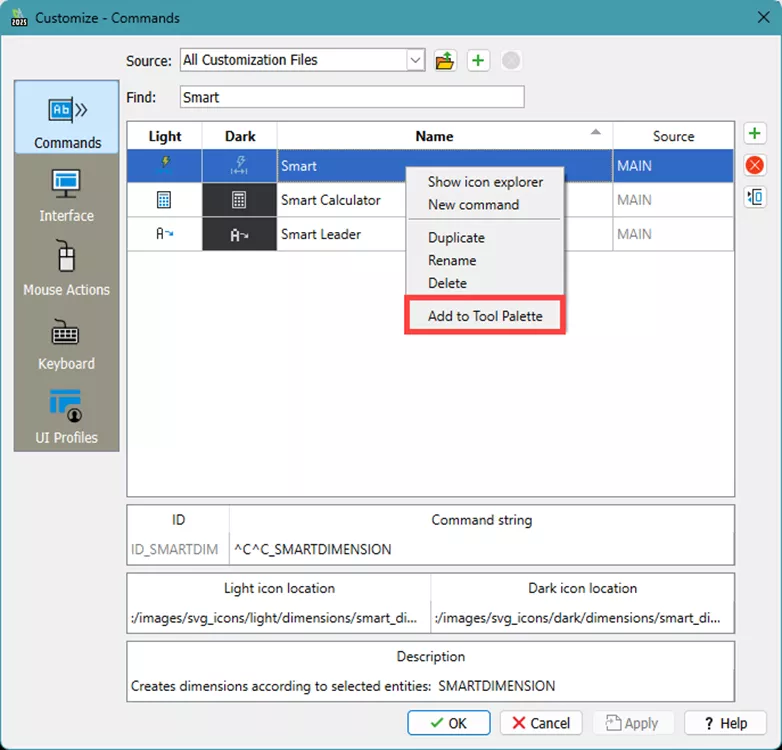The height and width of the screenshot is (750, 782).
Task: Click the red delete command icon
Action: [x=755, y=165]
